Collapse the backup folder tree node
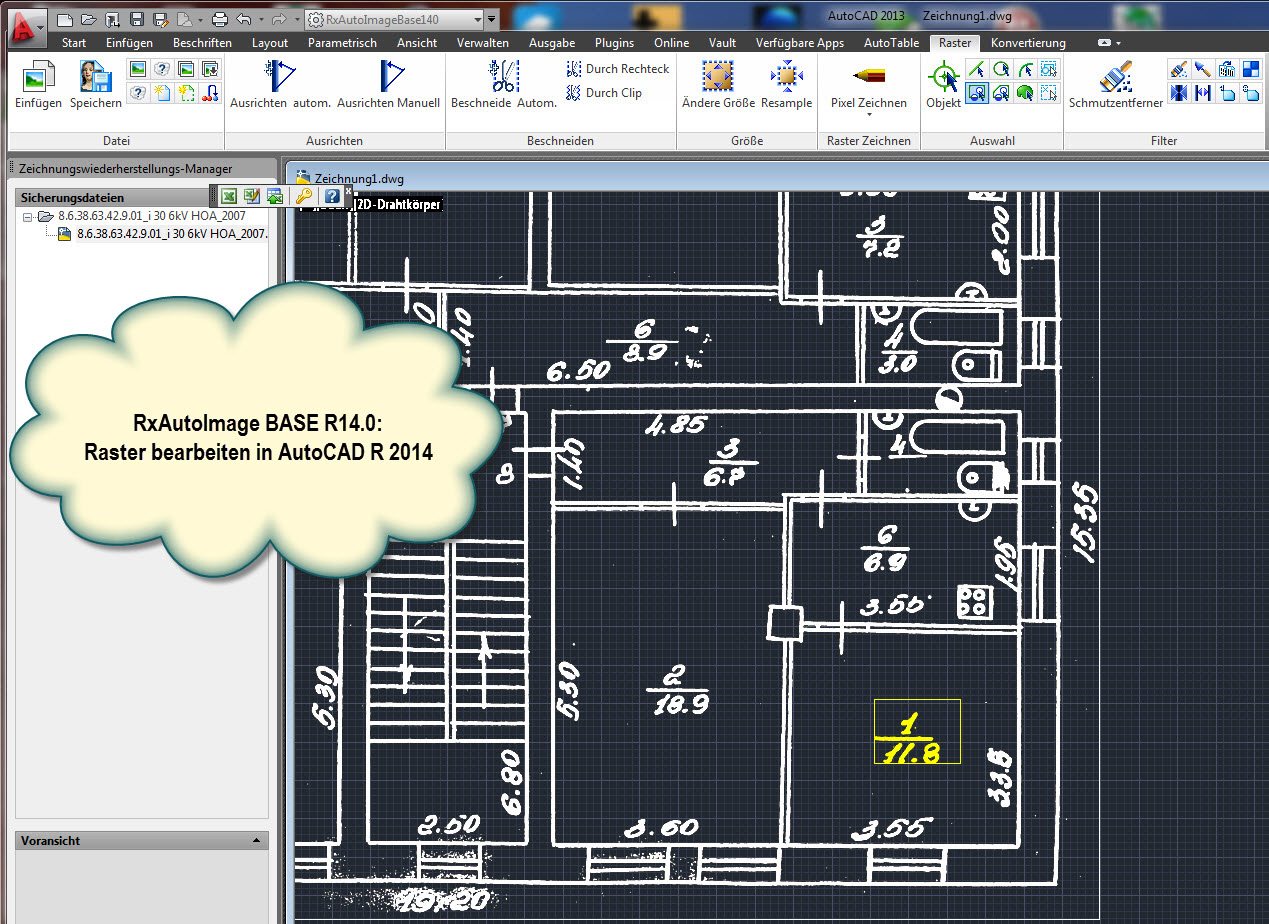 [28, 216]
